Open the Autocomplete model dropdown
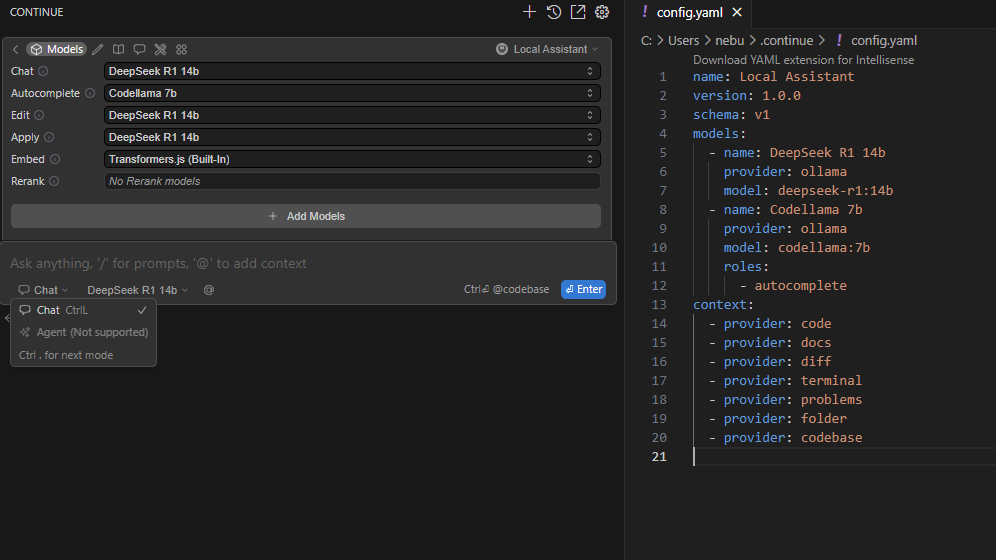 coord(352,93)
